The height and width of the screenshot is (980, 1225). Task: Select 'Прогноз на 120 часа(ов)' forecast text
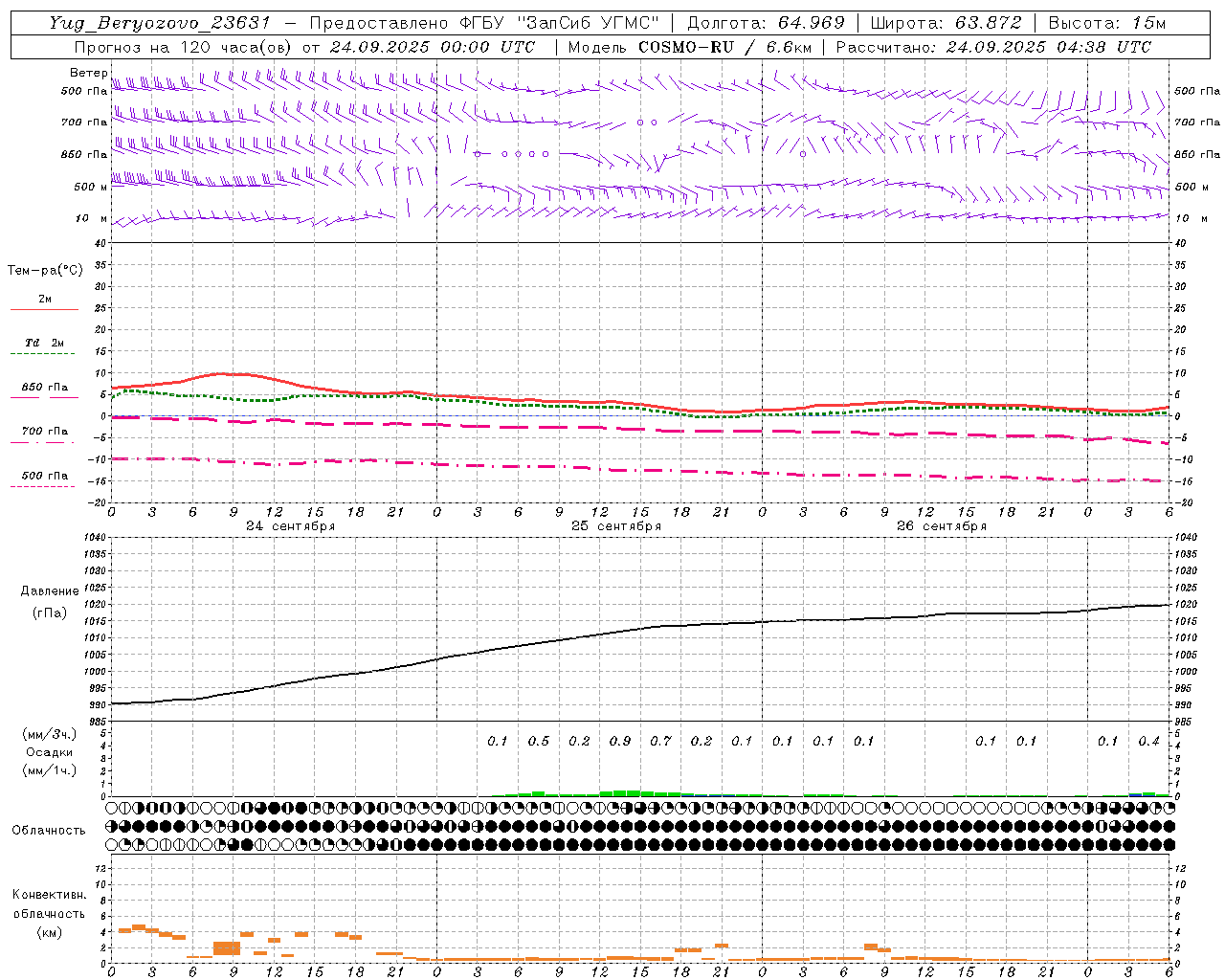(x=184, y=47)
